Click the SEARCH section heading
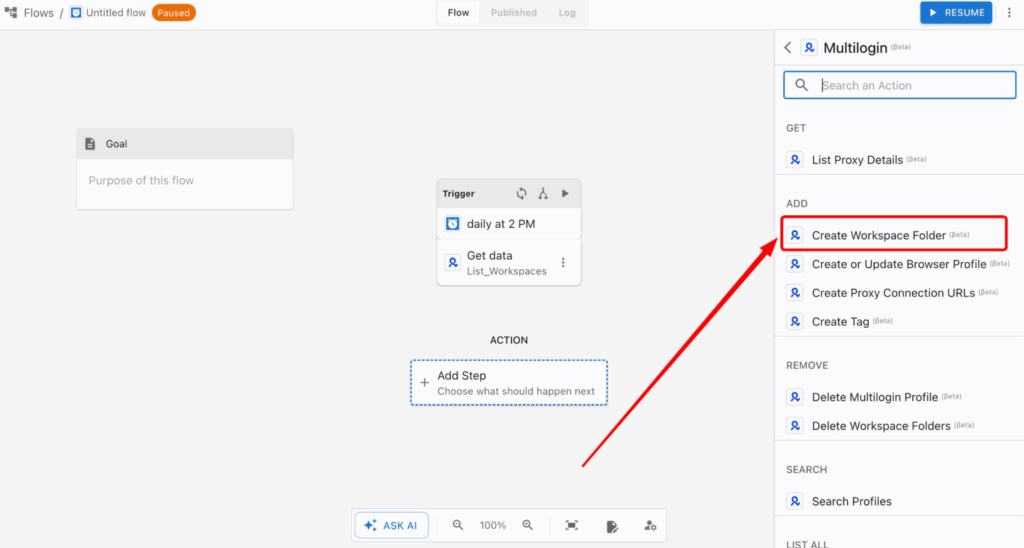Image resolution: width=1024 pixels, height=548 pixels. coord(807,470)
